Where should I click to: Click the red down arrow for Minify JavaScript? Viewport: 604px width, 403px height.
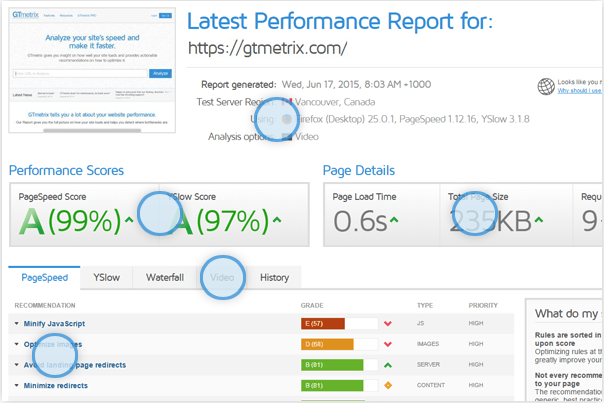[388, 324]
